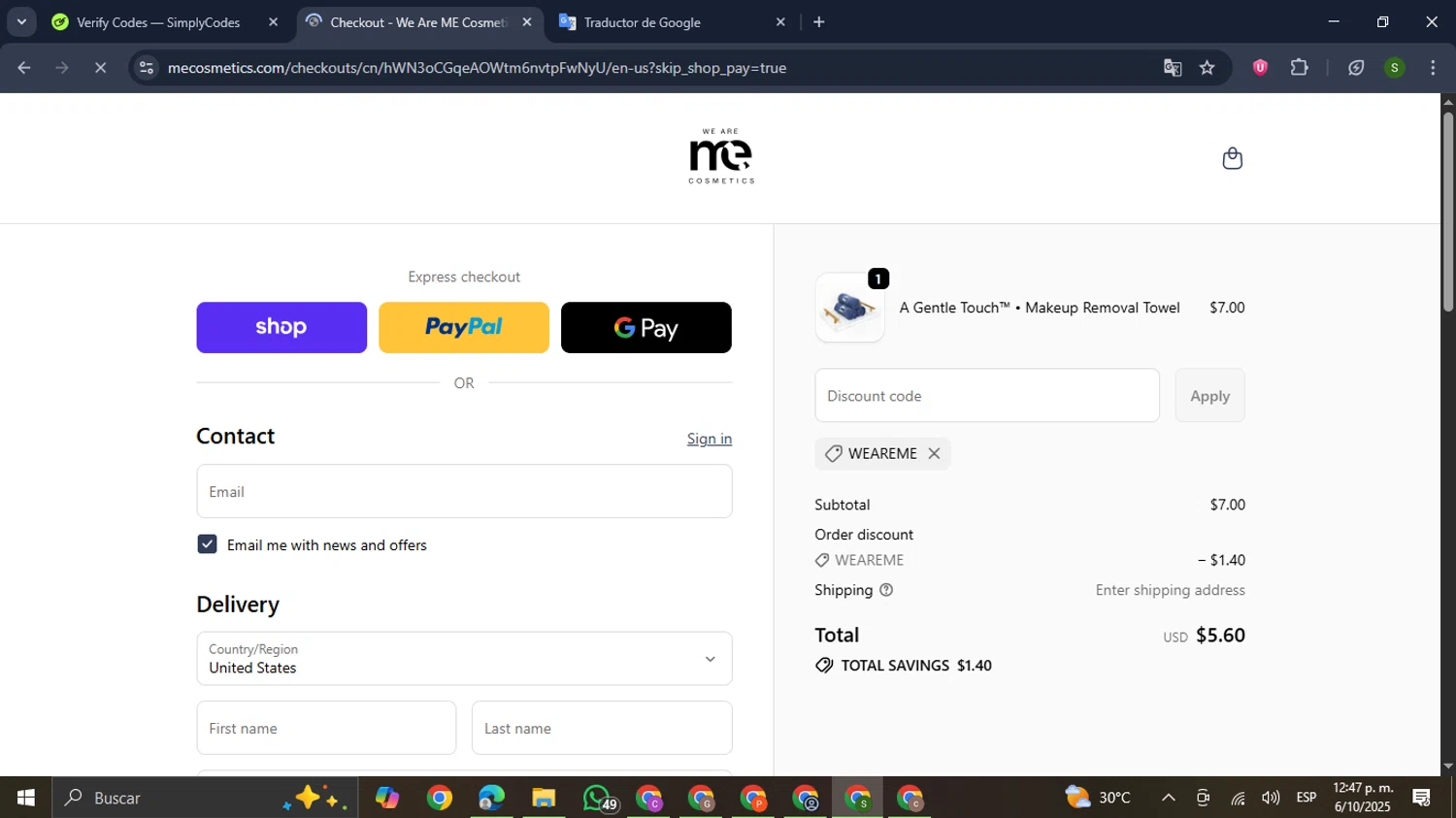Screen dimensions: 1456x818
Task: Click the USD $5.60 total amount
Action: tap(1204, 636)
